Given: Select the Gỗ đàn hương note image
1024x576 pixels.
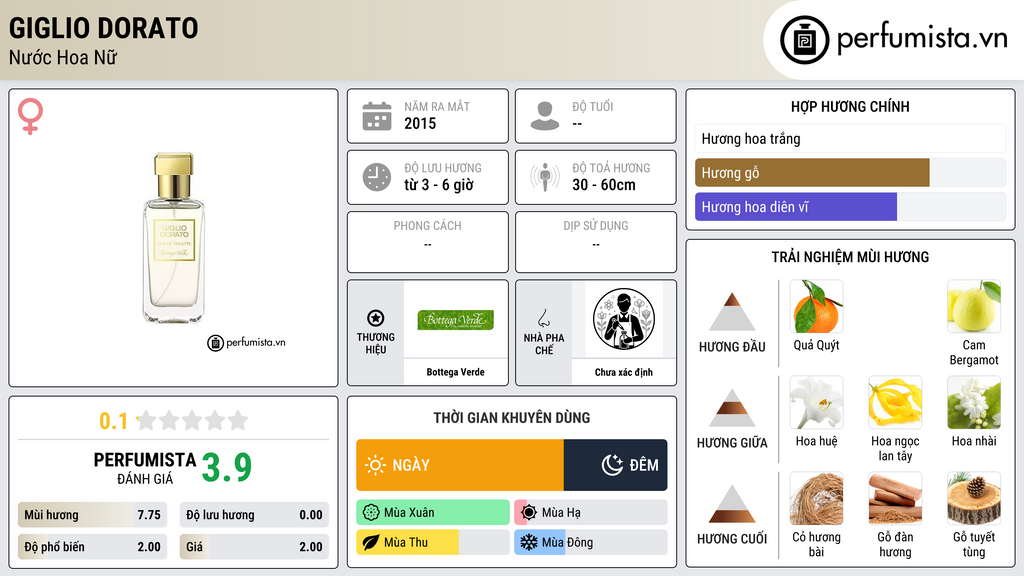Looking at the screenshot, I should pyautogui.click(x=895, y=499).
